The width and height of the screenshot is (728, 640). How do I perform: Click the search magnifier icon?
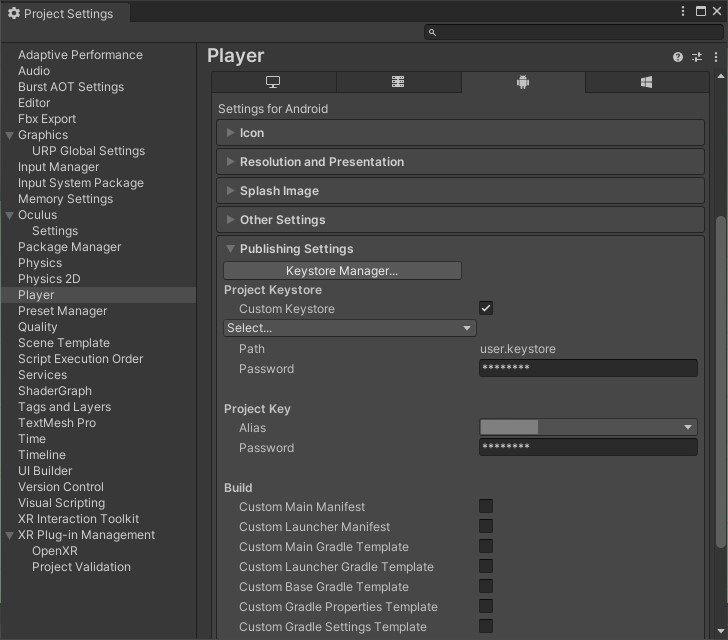pos(432,33)
